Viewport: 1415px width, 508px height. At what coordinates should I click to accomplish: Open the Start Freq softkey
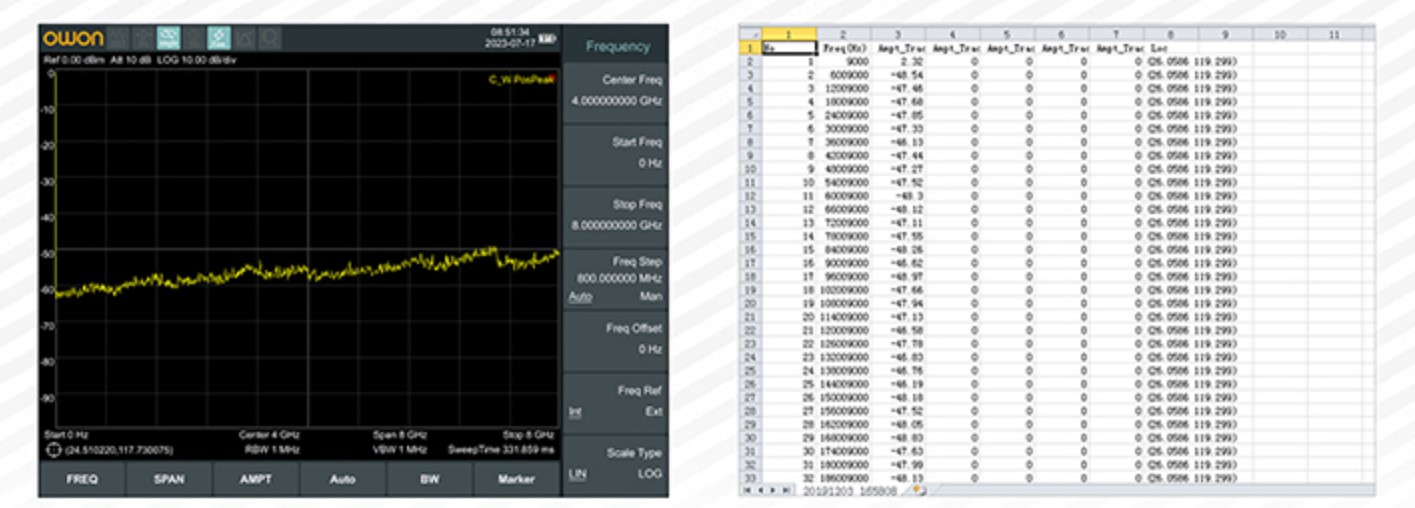(617, 153)
